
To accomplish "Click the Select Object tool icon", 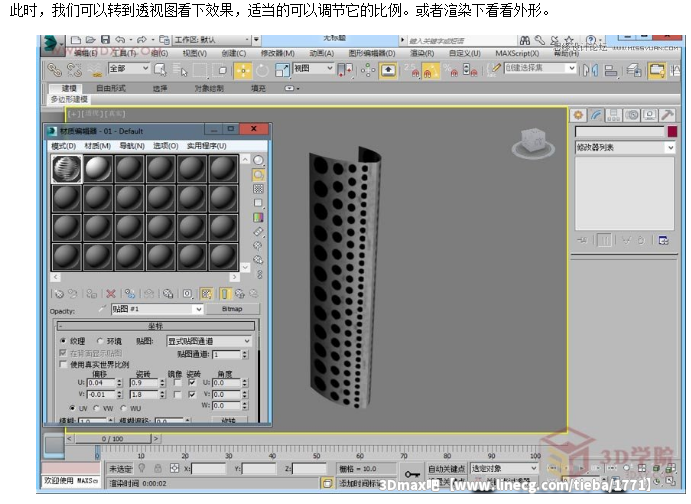I will [160, 70].
